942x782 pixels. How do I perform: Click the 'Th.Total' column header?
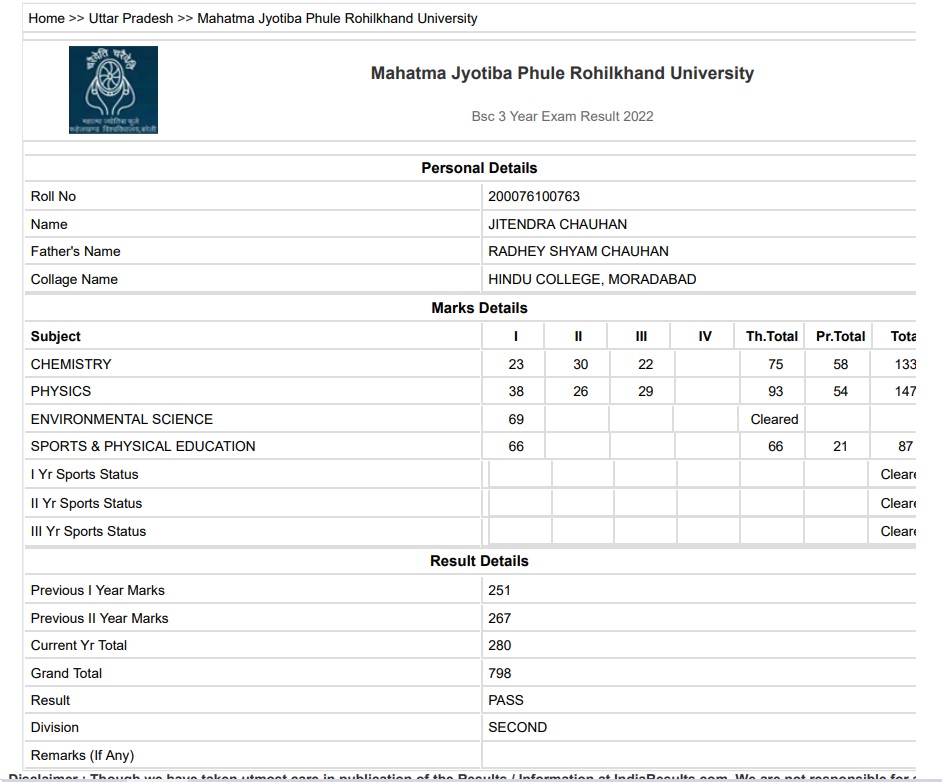coord(772,336)
